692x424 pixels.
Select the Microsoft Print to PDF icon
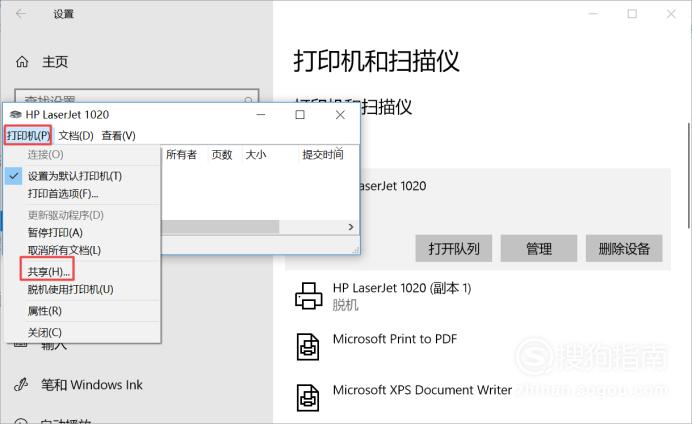(x=308, y=347)
